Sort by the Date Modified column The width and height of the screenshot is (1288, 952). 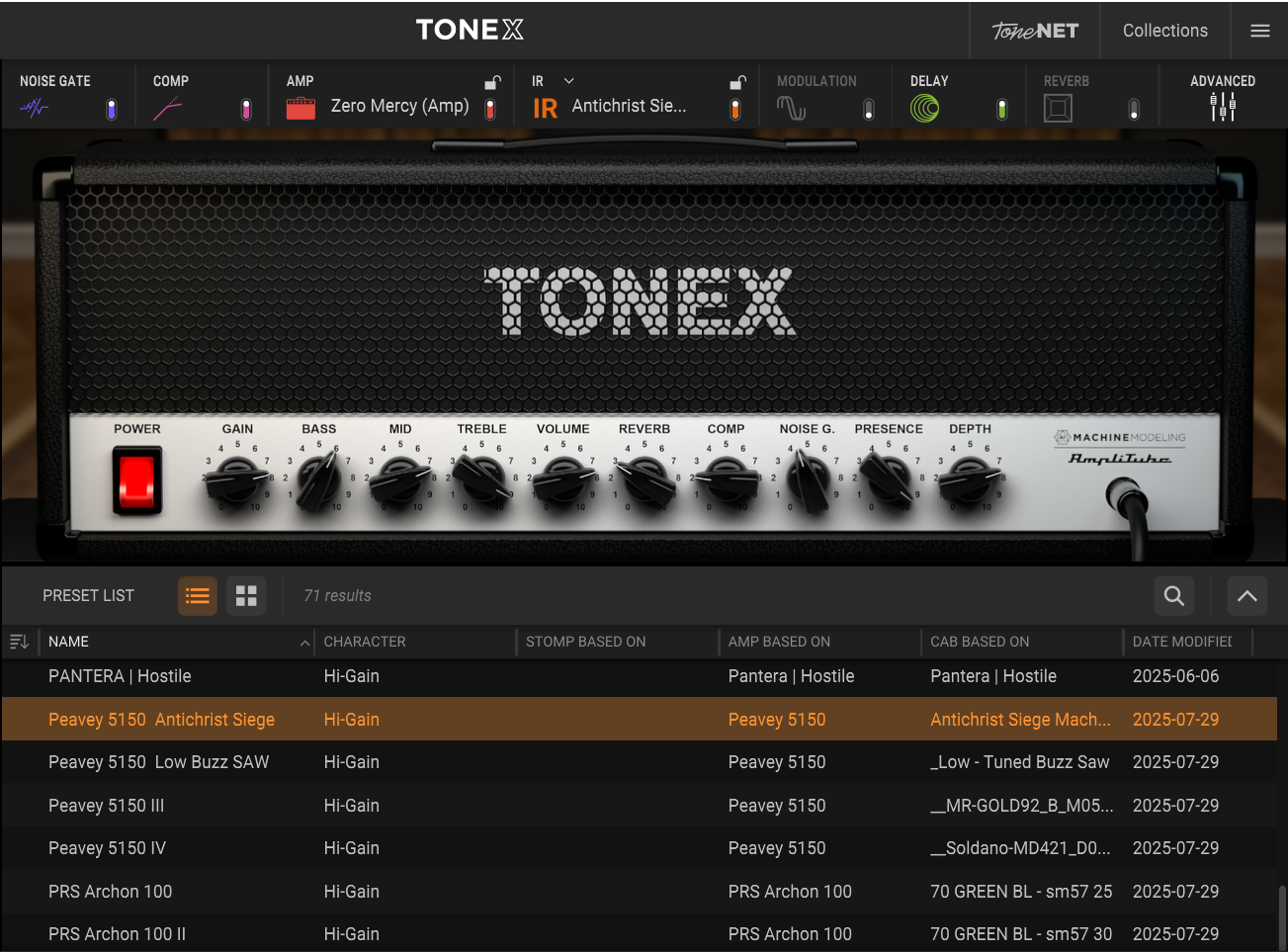click(x=1188, y=642)
